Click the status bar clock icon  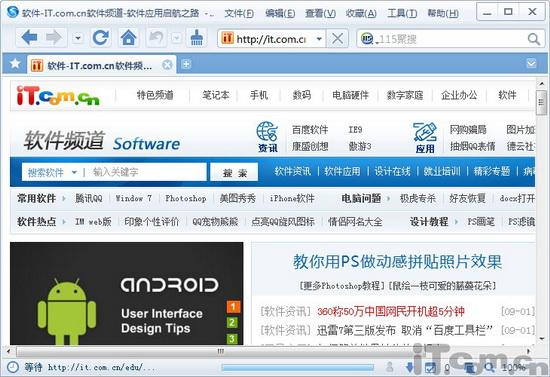tap(13, 367)
